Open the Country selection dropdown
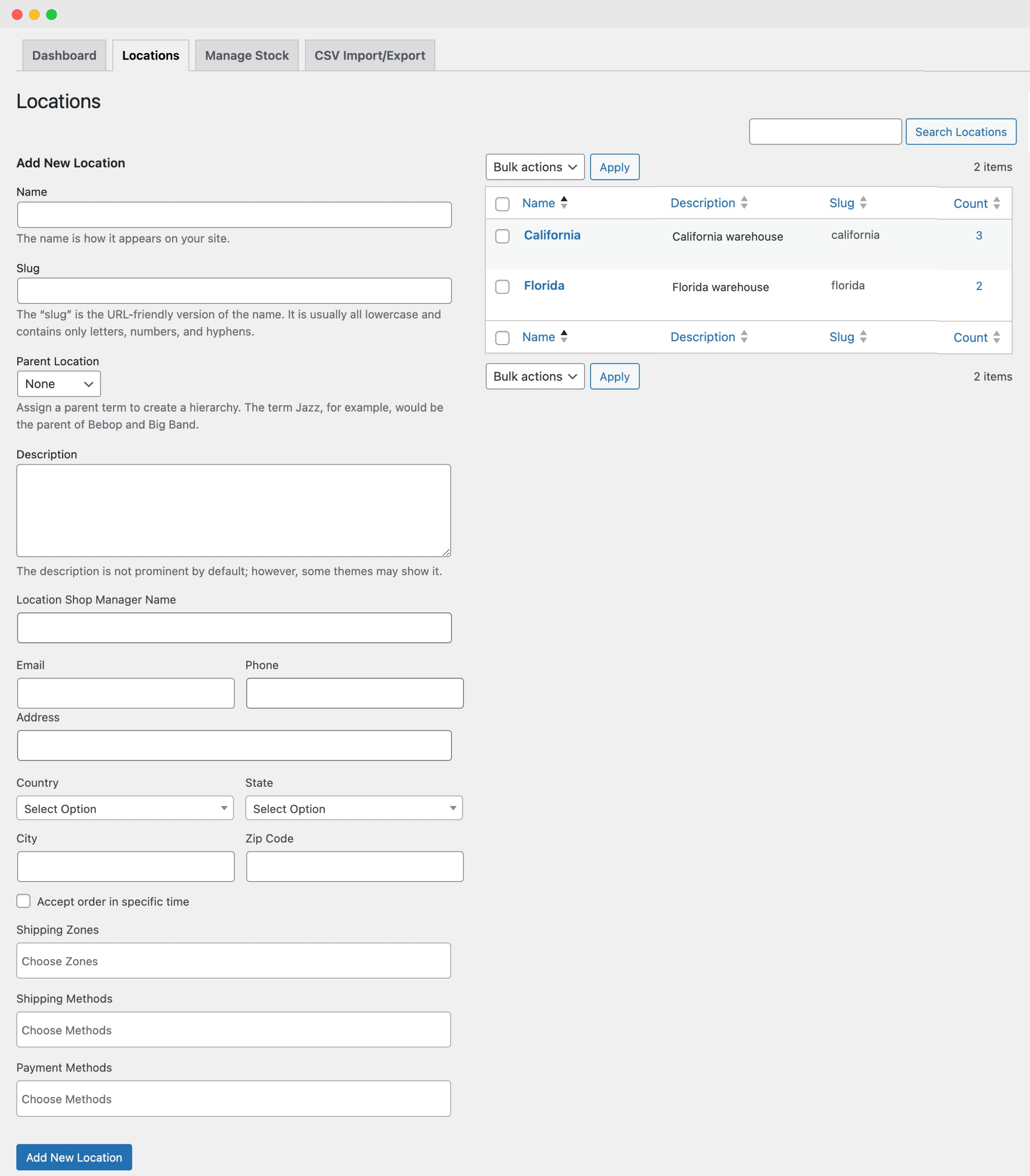 [x=125, y=808]
